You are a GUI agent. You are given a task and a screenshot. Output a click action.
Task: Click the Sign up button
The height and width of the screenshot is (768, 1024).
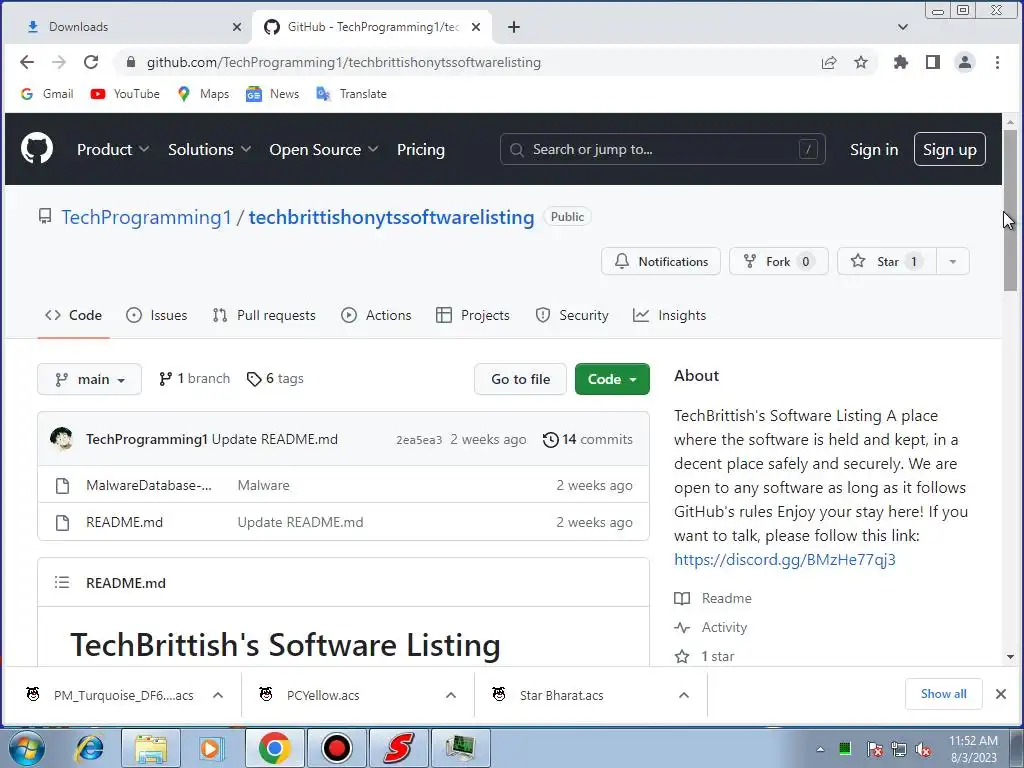[x=950, y=150]
